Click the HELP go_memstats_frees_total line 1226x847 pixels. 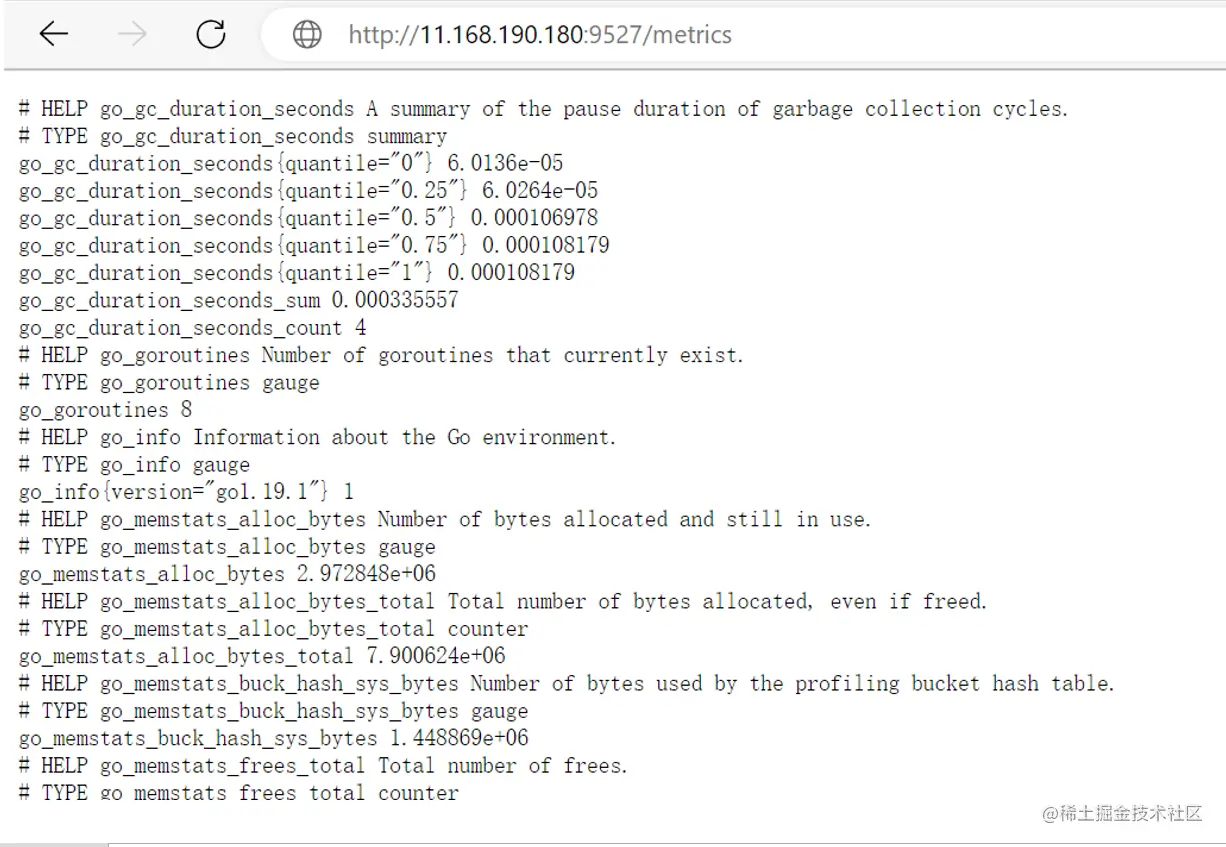click(x=323, y=766)
